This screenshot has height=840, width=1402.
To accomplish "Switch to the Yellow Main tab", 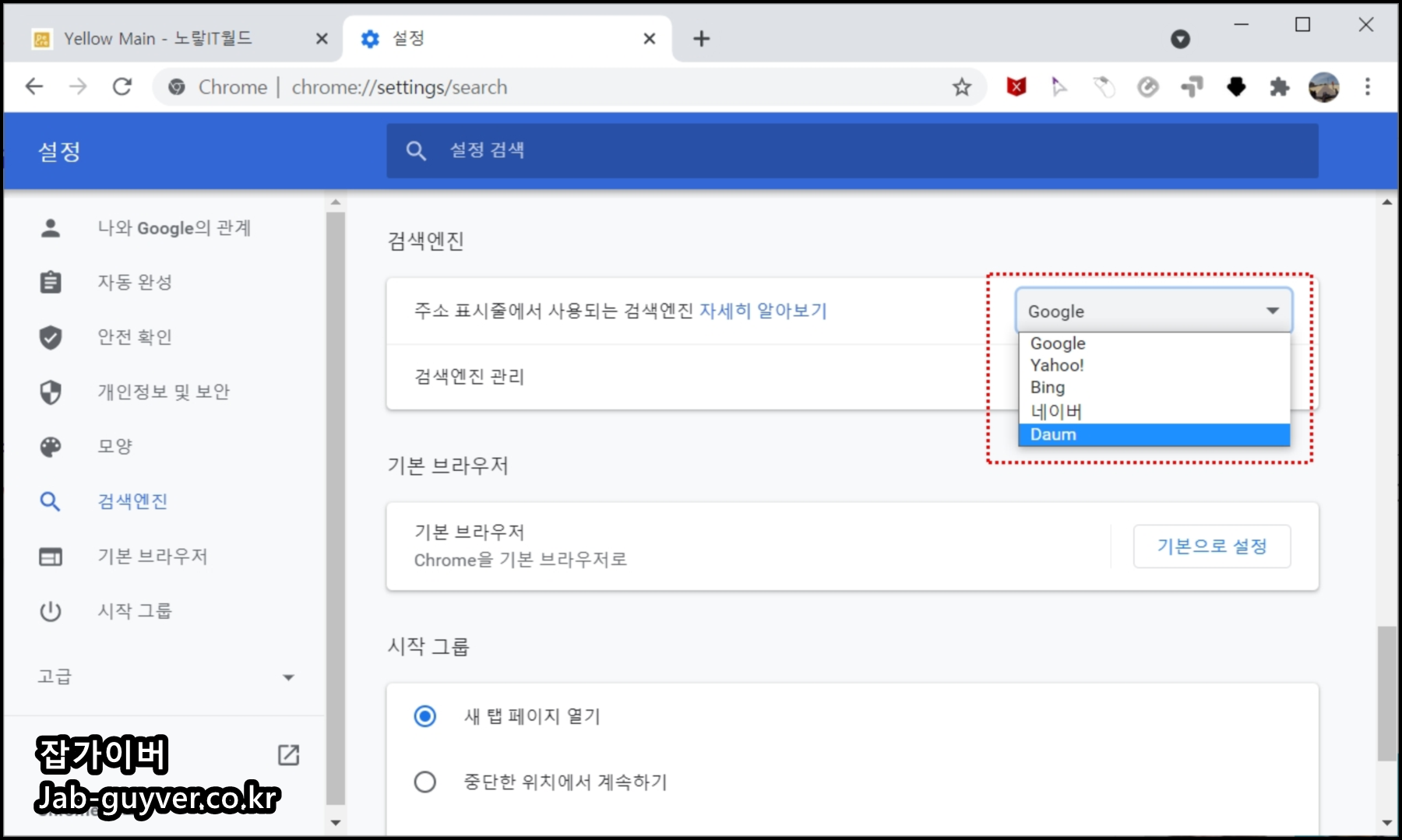I will coord(173,39).
